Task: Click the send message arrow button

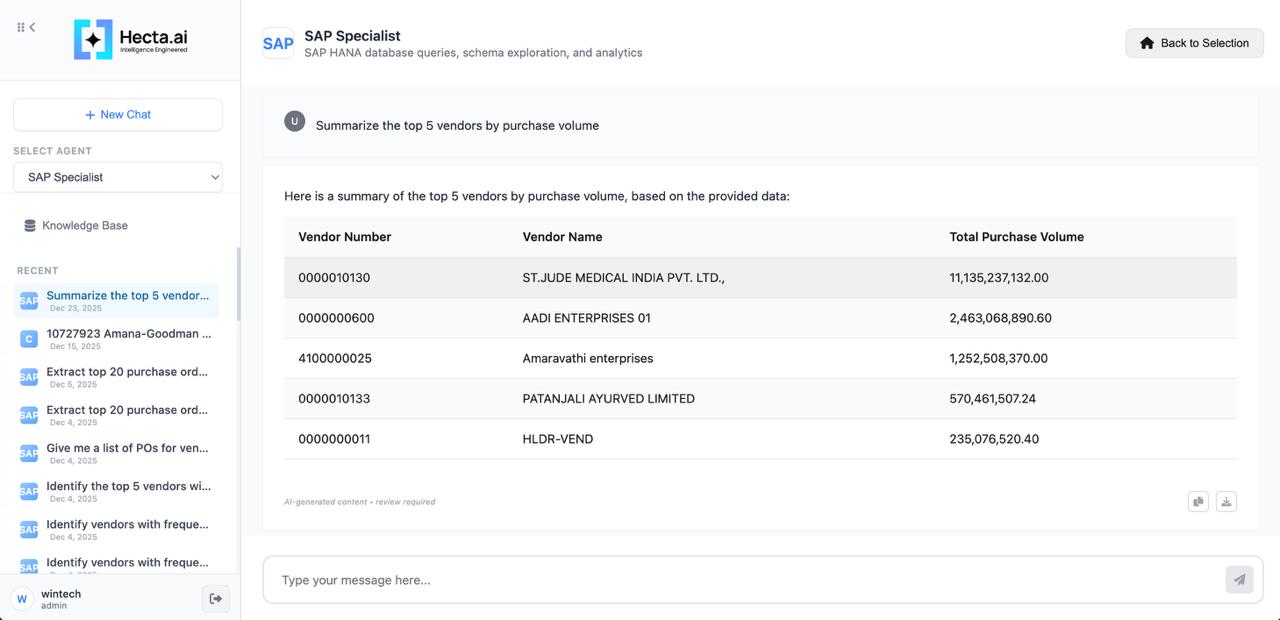Action: click(x=1239, y=579)
